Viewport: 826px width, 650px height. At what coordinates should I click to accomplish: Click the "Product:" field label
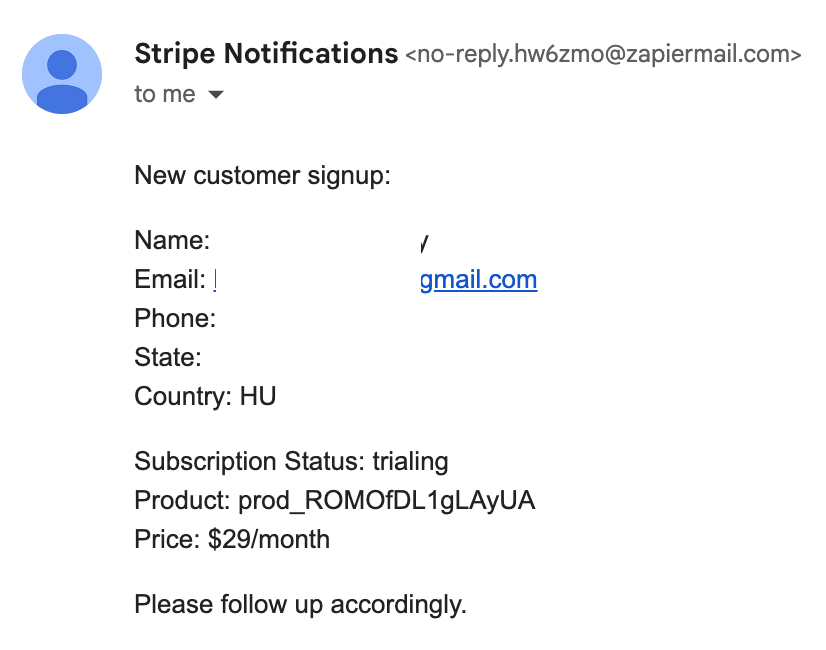183,501
